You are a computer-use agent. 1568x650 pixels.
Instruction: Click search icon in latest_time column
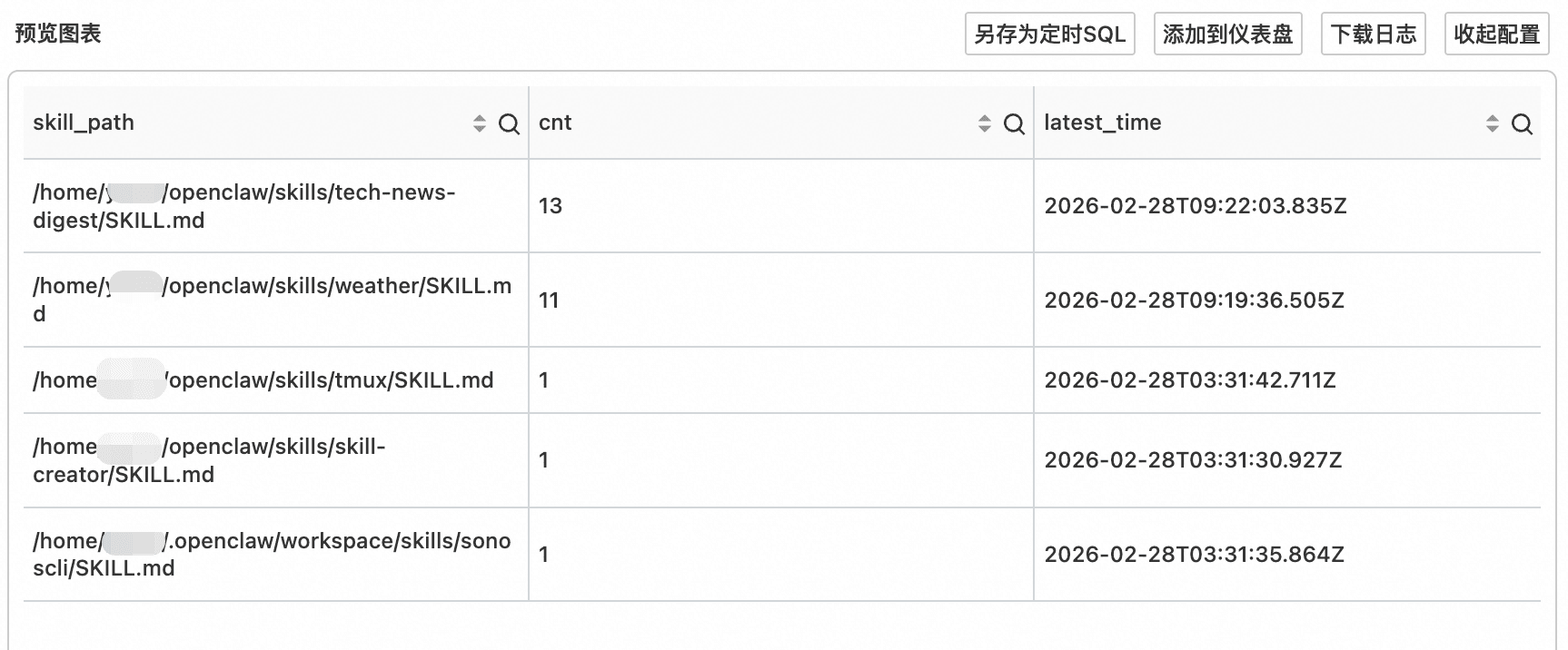(1522, 124)
